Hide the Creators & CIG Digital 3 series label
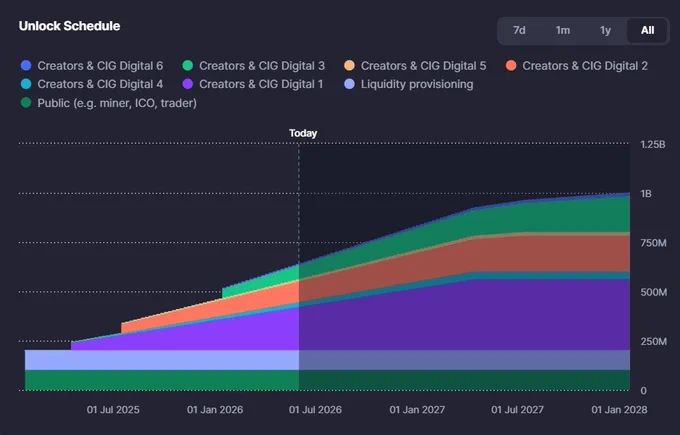680x435 pixels. [x=262, y=66]
